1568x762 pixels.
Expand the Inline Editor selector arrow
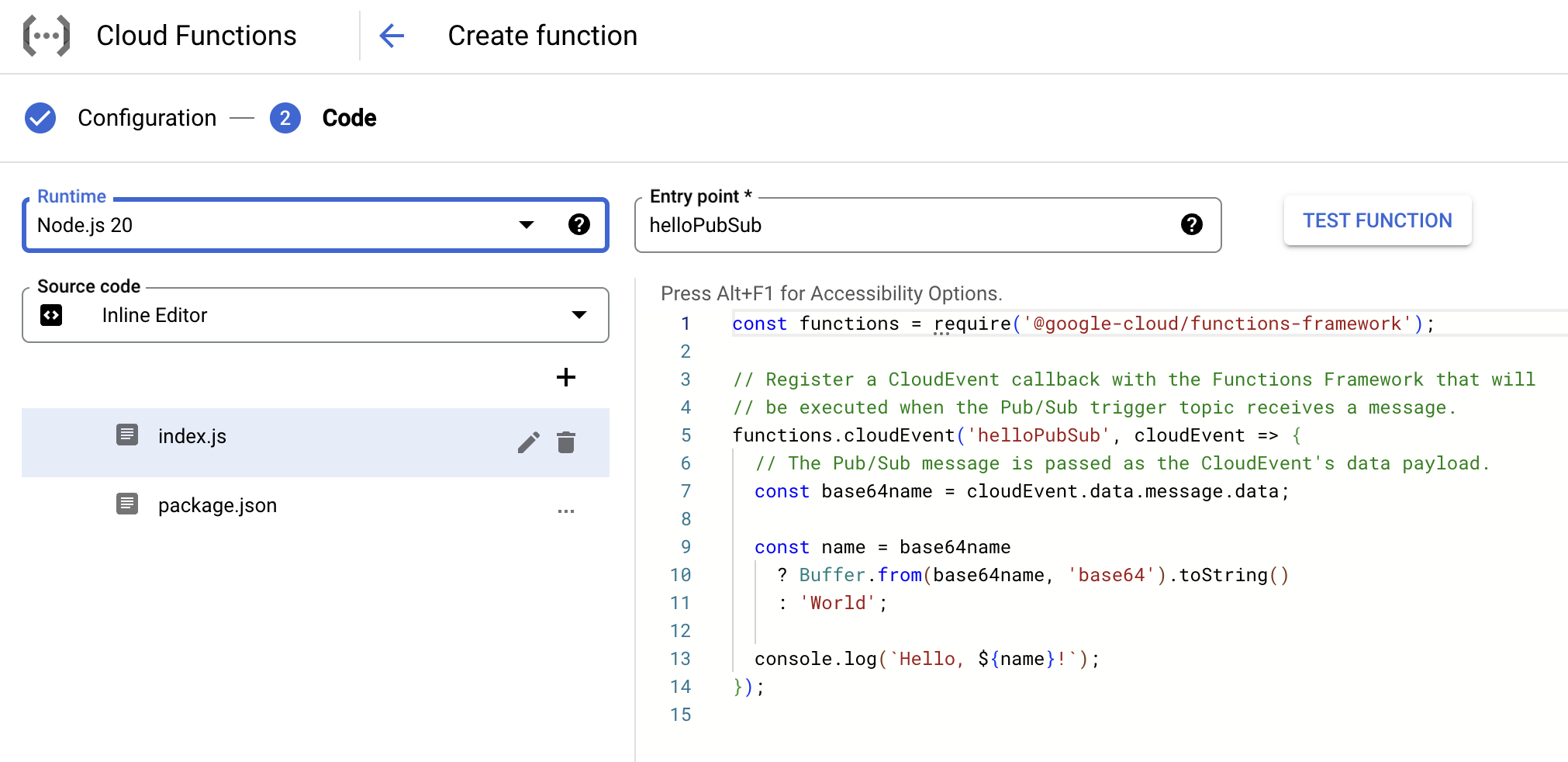click(x=579, y=315)
